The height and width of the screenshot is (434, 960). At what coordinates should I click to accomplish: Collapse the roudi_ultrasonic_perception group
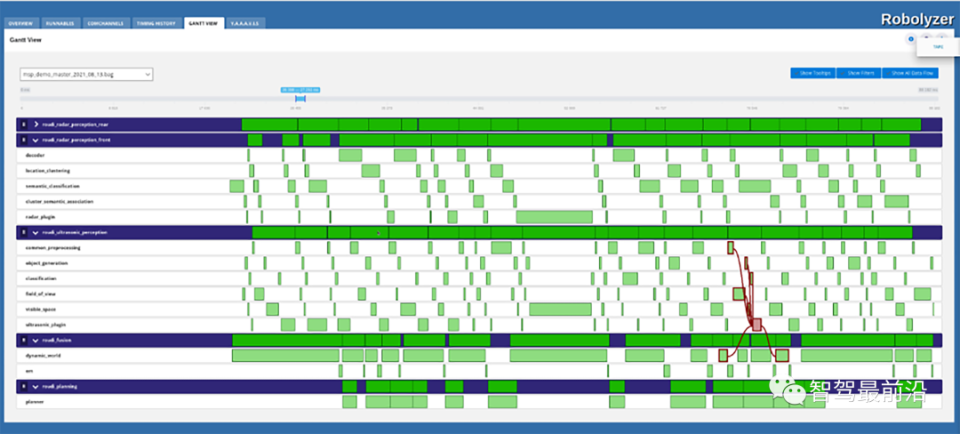tap(36, 233)
